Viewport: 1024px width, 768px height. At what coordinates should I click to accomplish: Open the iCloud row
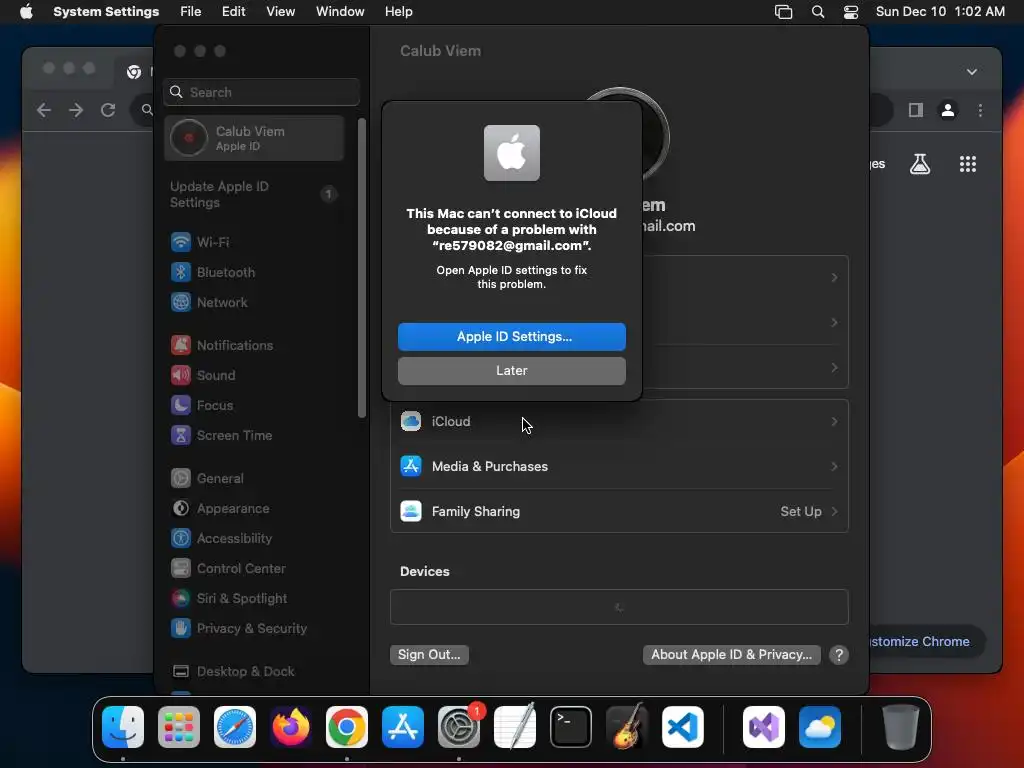pyautogui.click(x=619, y=421)
